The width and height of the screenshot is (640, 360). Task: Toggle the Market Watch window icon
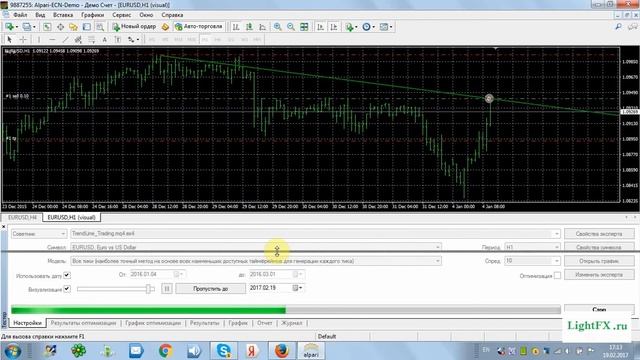coord(47,27)
